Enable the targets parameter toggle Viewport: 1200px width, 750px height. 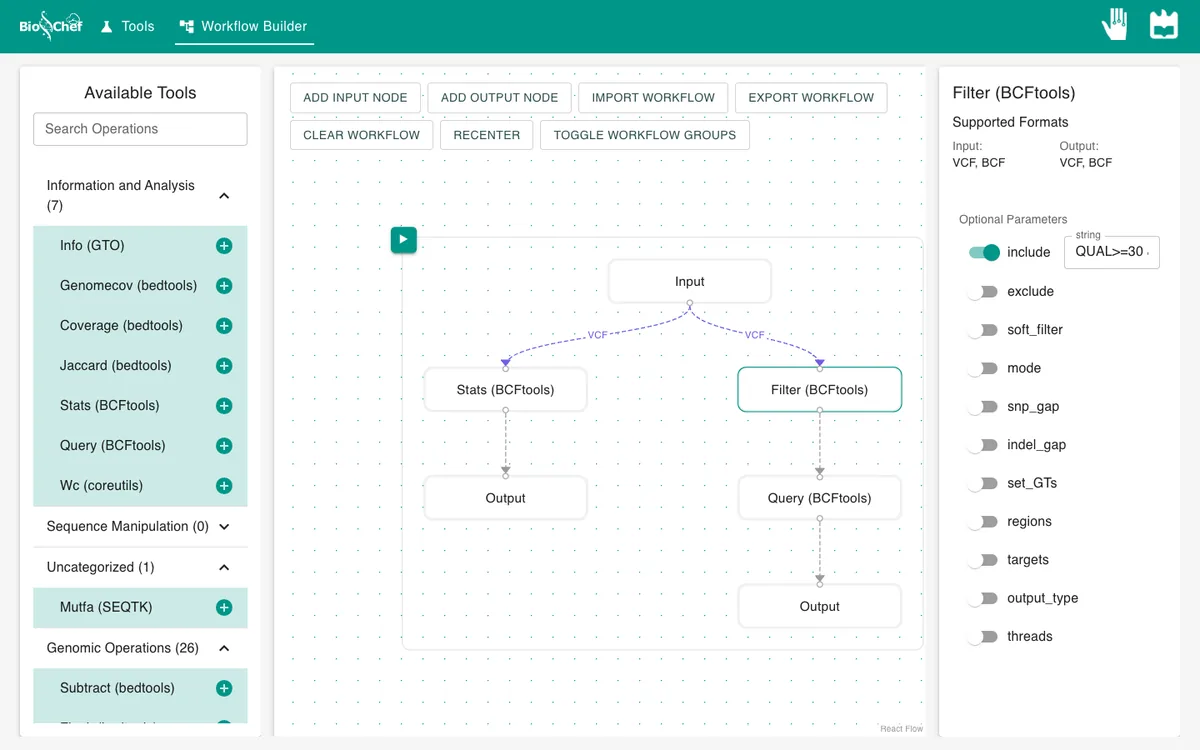point(984,560)
